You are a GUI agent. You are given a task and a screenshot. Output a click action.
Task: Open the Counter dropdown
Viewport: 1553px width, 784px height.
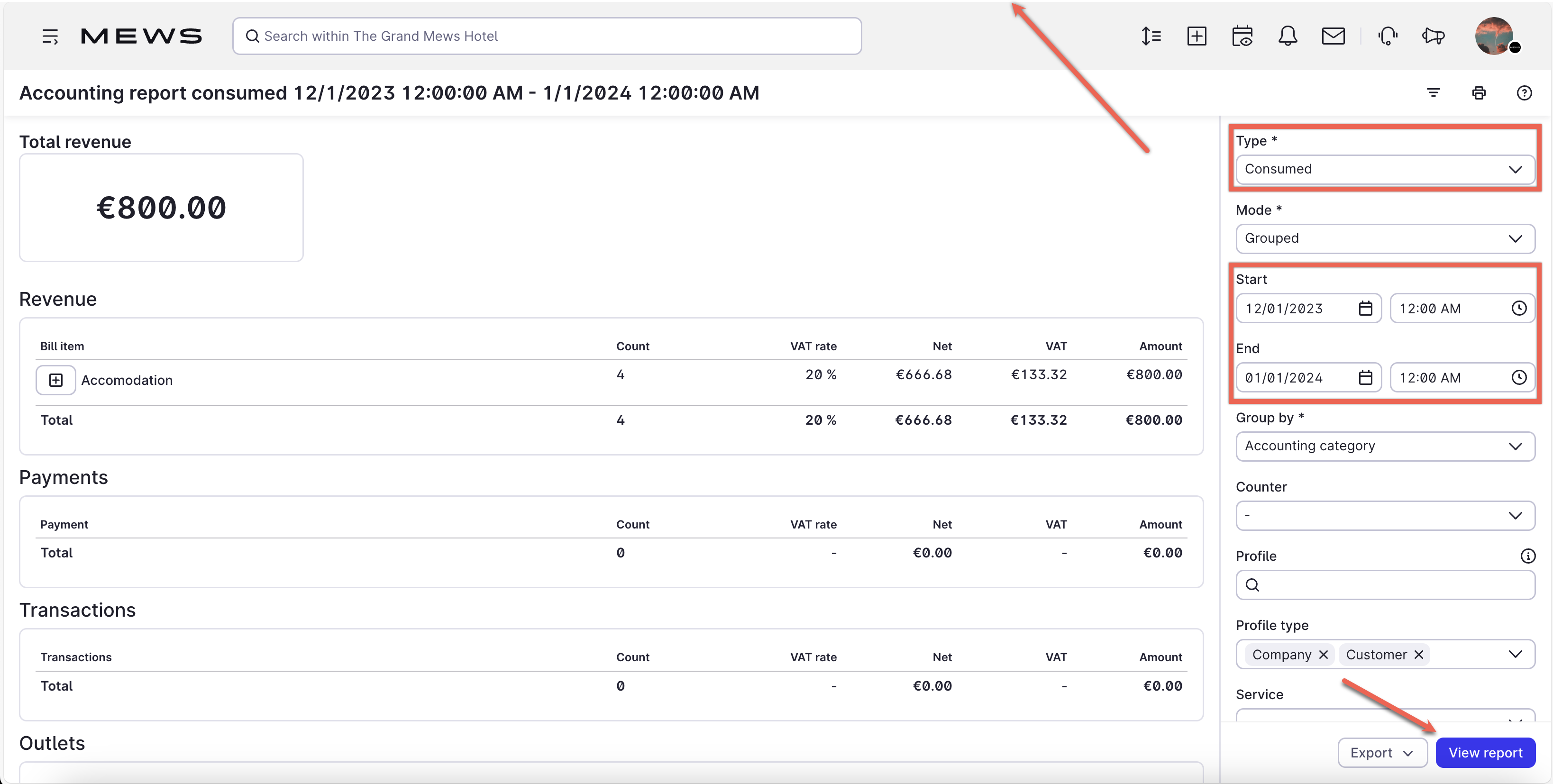(1385, 516)
